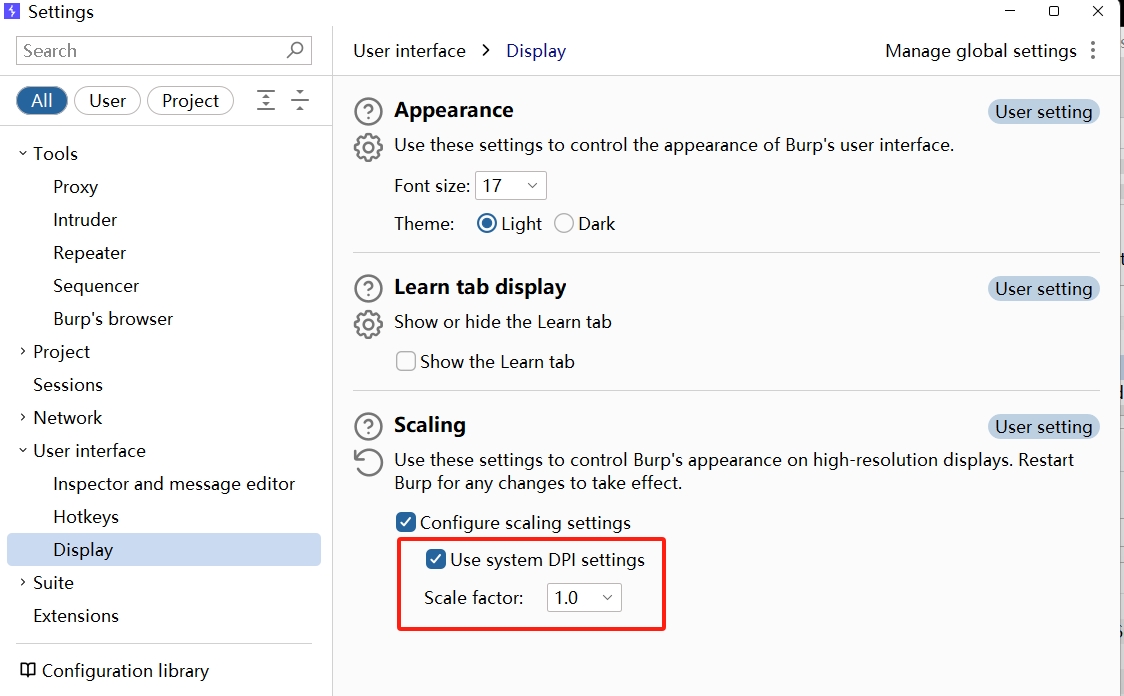Collapse the Tools tree node
The image size is (1124, 696).
23,153
